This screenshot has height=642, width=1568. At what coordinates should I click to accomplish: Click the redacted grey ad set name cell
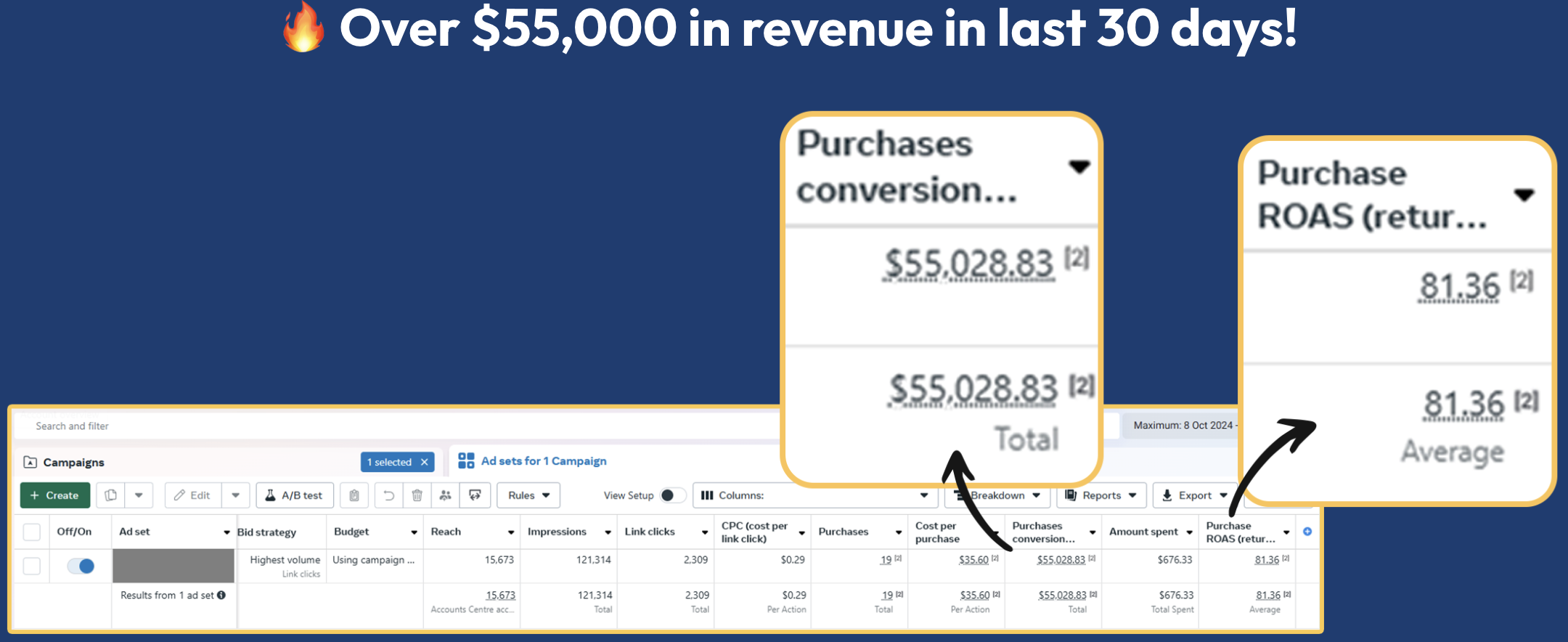point(173,566)
